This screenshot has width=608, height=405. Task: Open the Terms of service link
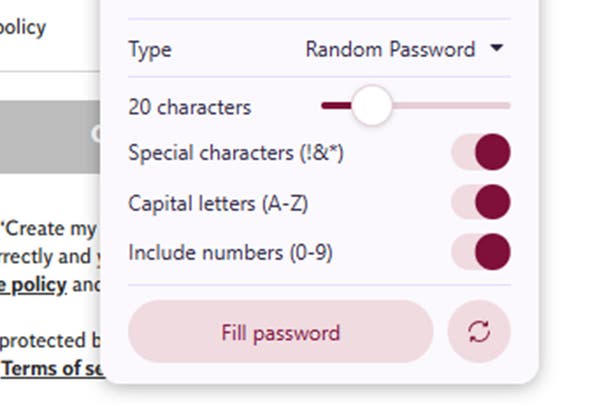(x=50, y=368)
